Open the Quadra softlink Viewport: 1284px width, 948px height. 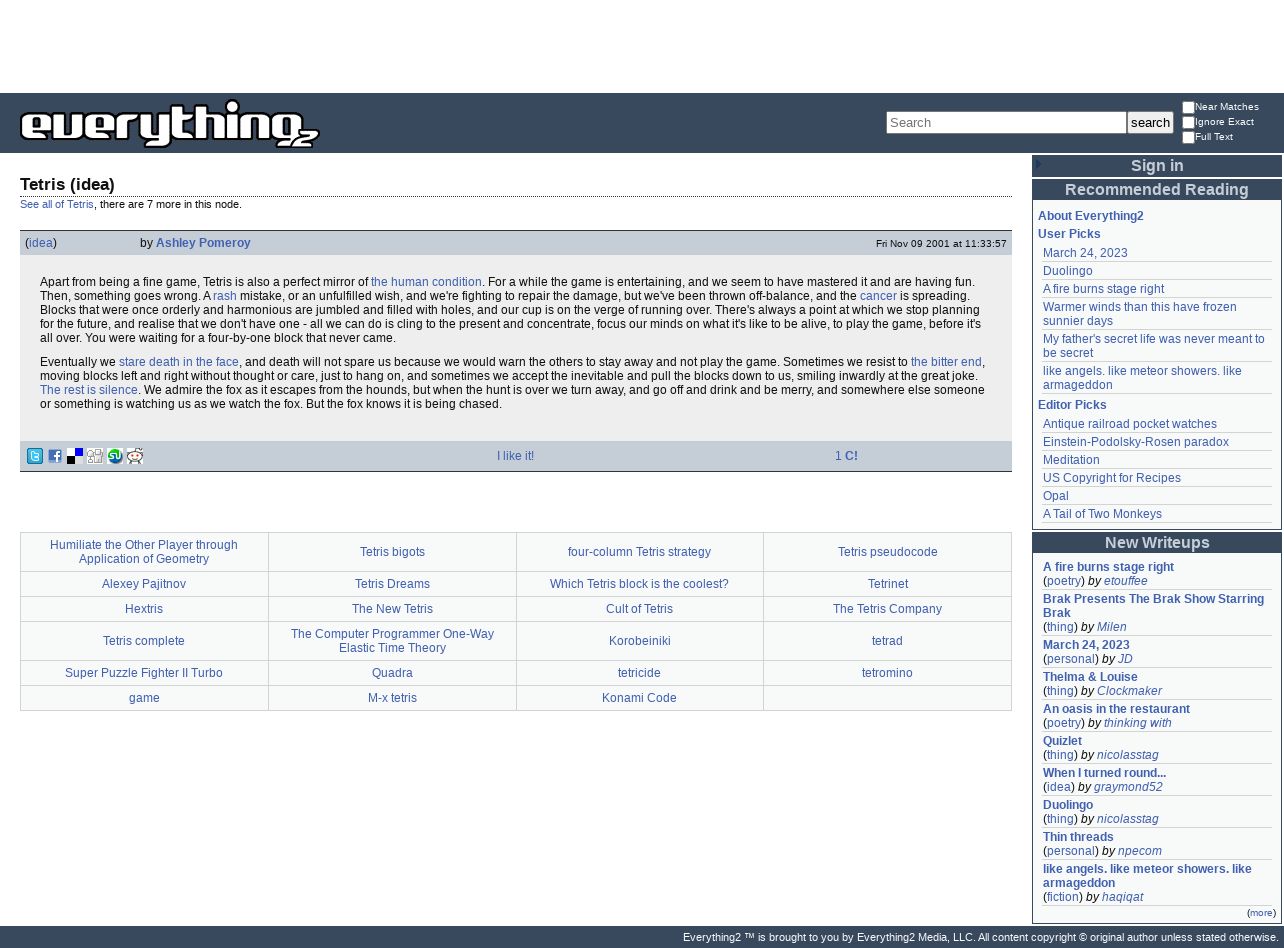[392, 673]
